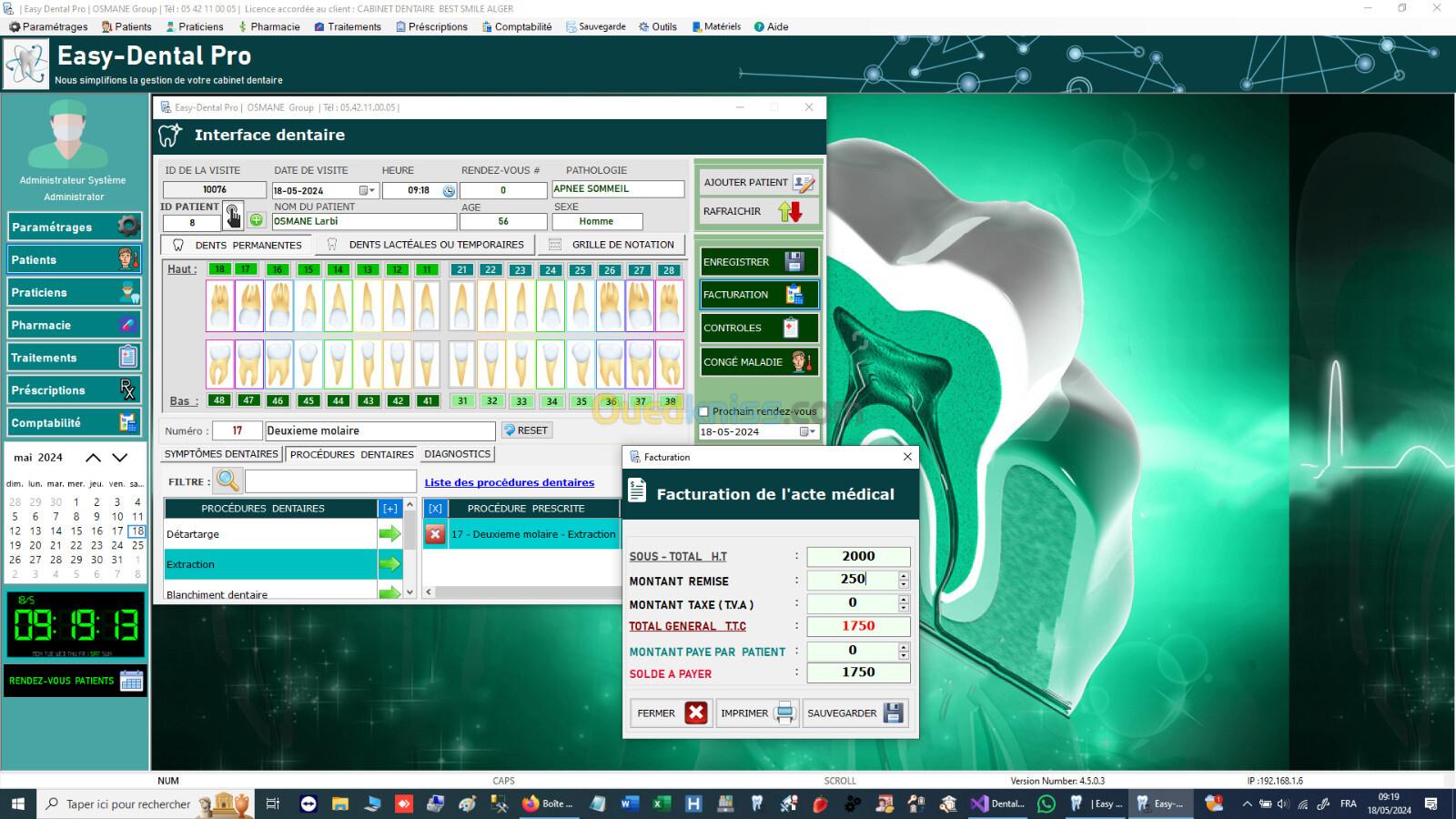Viewport: 1456px width, 819px height.
Task: Switch to the Diagnostics tab
Action: click(457, 454)
